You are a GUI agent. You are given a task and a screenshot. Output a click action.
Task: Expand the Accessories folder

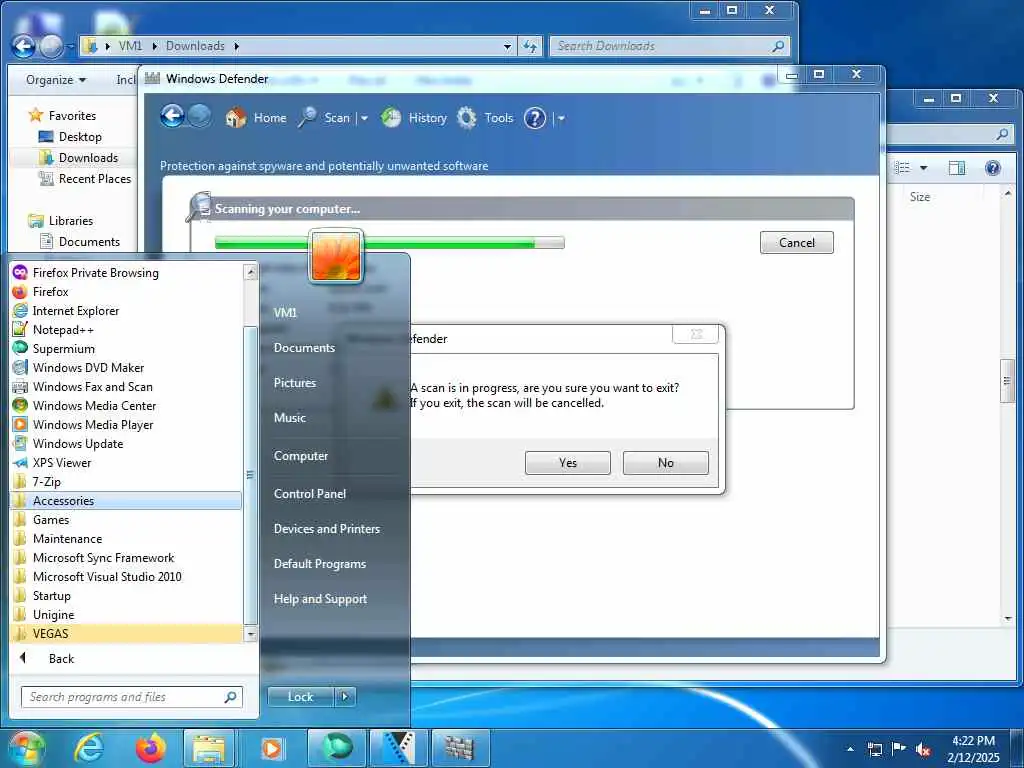click(126, 500)
